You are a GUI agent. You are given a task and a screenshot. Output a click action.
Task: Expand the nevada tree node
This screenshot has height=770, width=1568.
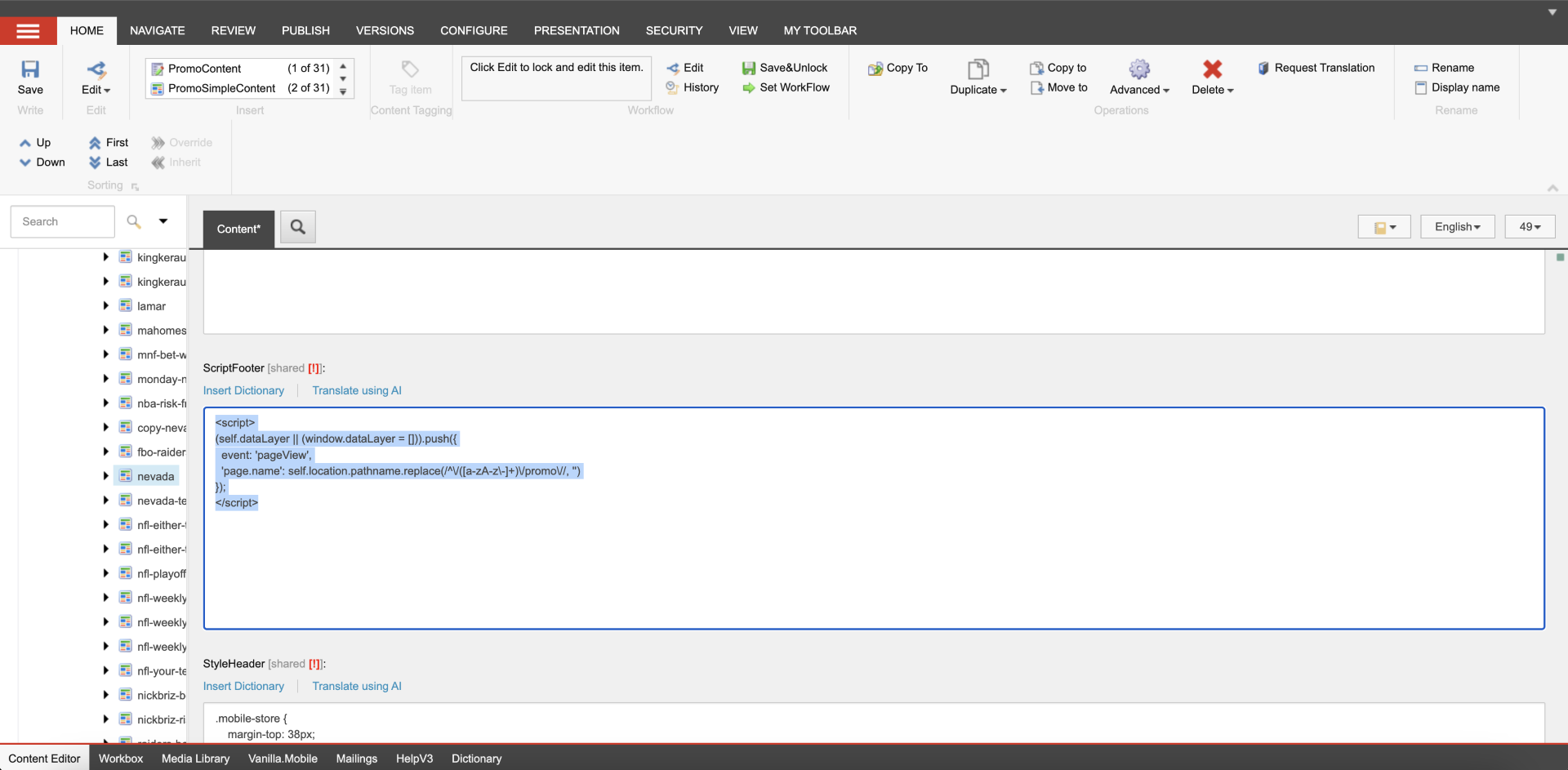coord(105,476)
